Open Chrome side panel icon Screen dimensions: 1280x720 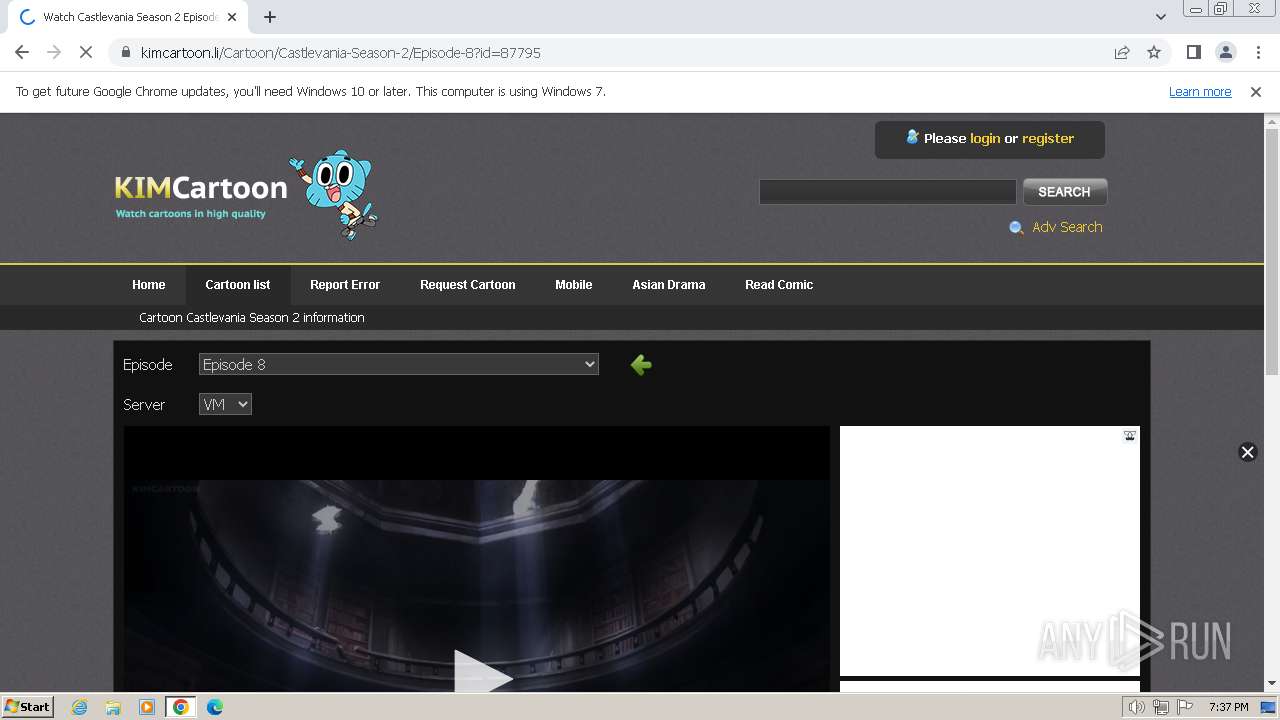(x=1193, y=52)
